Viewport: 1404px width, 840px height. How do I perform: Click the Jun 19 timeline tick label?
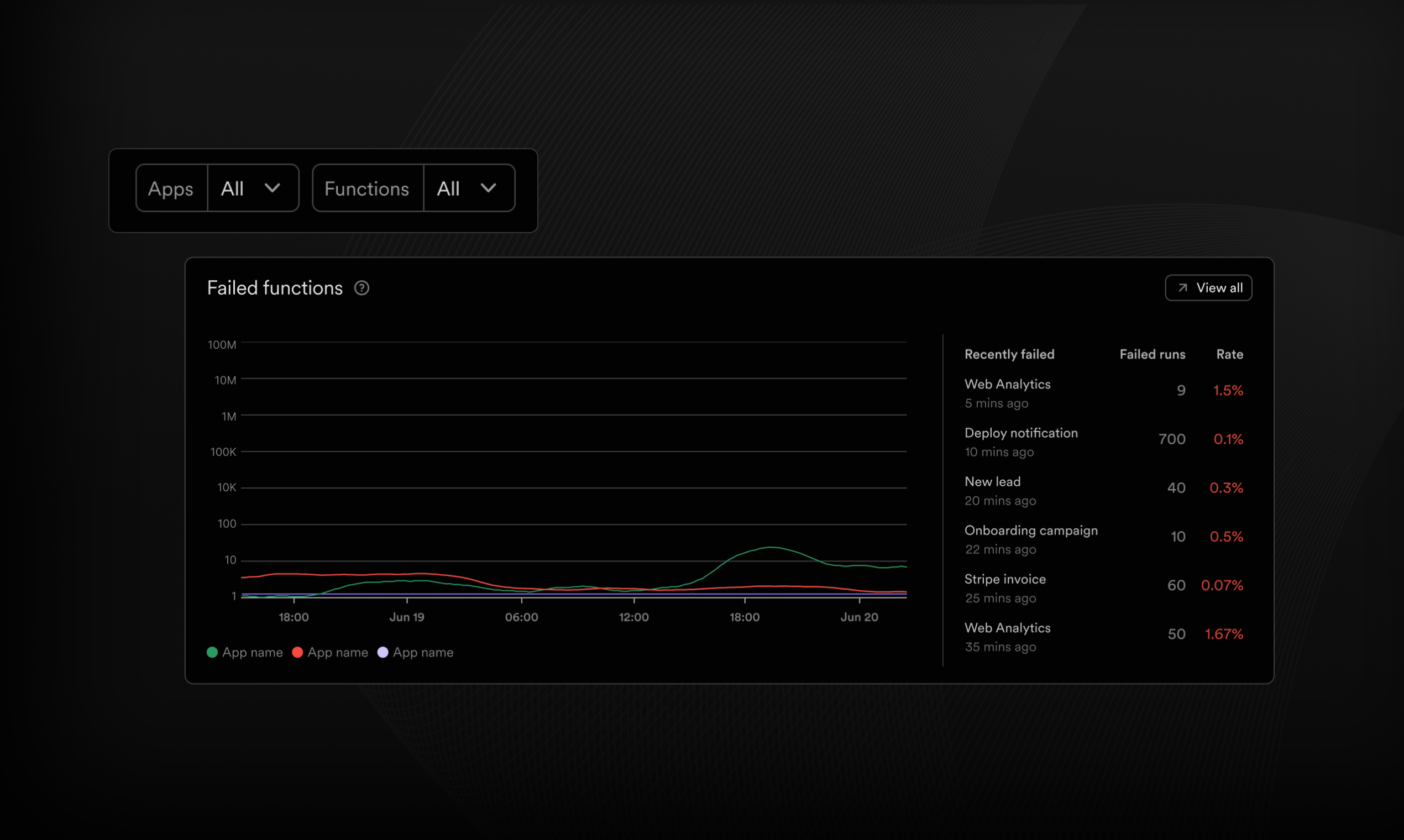click(x=406, y=617)
